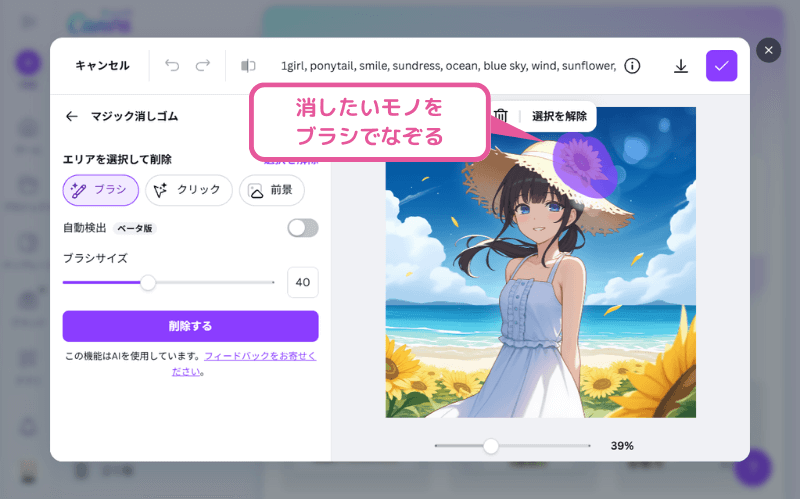This screenshot has width=800, height=500.
Task: Open the image info icon
Action: point(632,66)
